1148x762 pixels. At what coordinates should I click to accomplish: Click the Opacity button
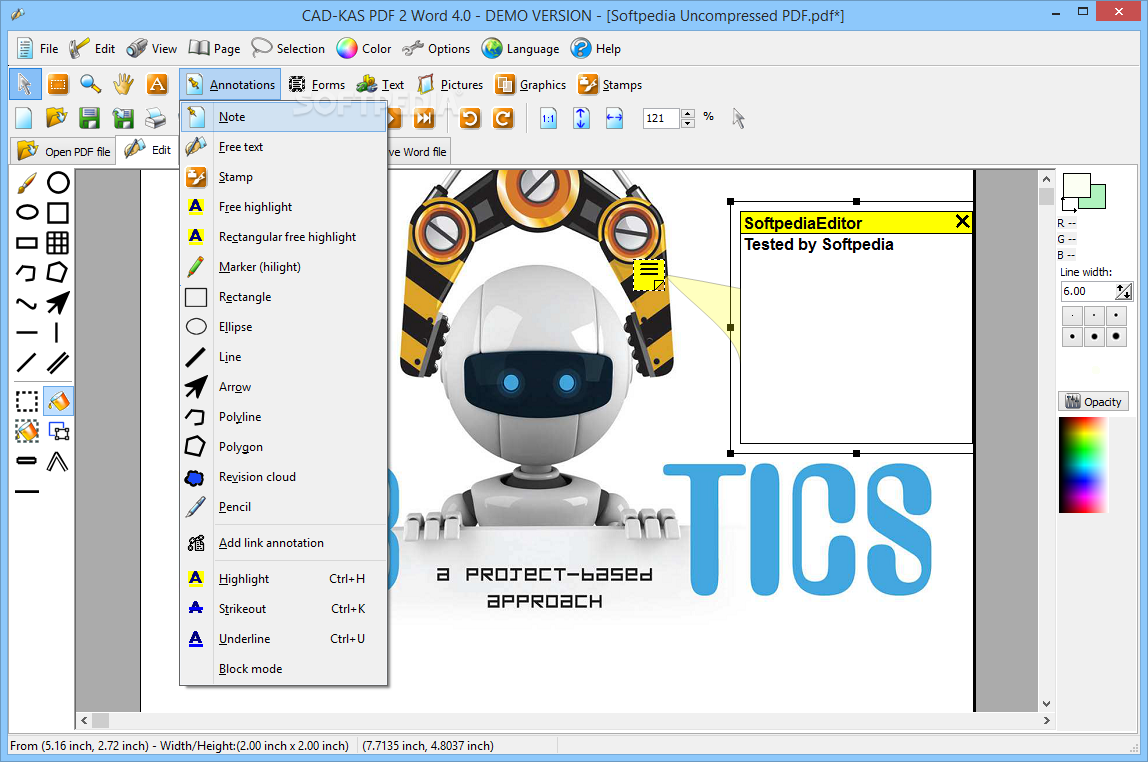click(1093, 401)
